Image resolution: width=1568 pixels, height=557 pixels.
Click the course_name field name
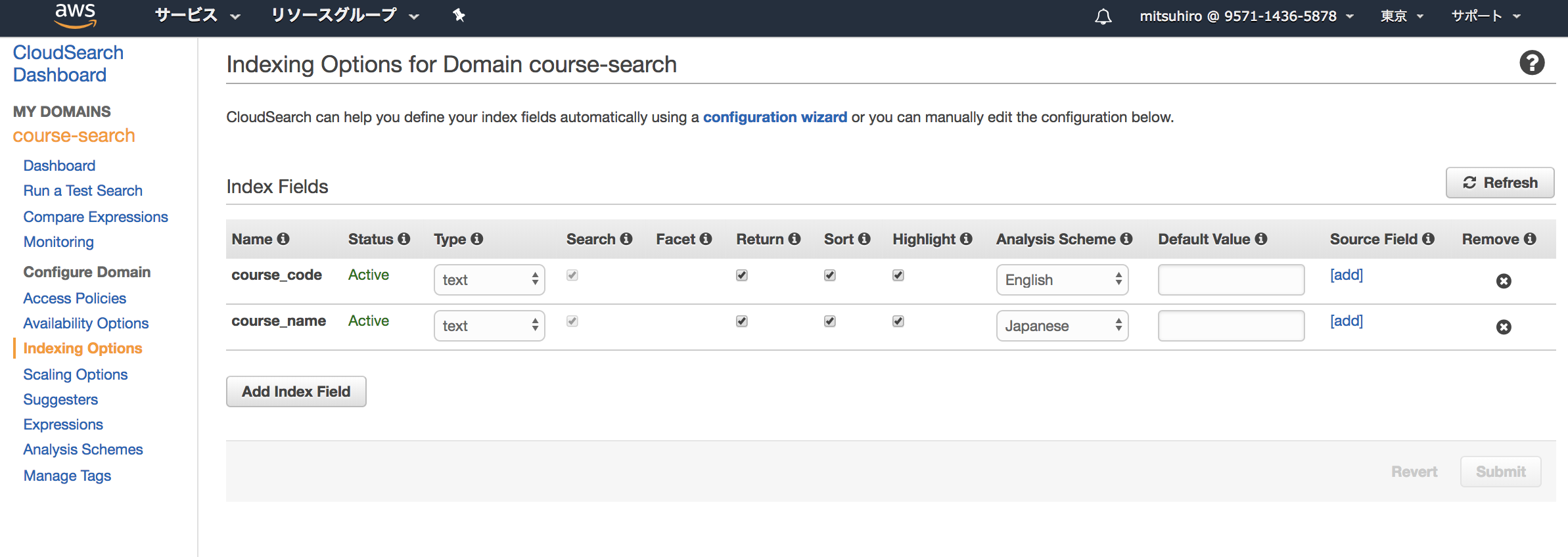click(x=279, y=321)
